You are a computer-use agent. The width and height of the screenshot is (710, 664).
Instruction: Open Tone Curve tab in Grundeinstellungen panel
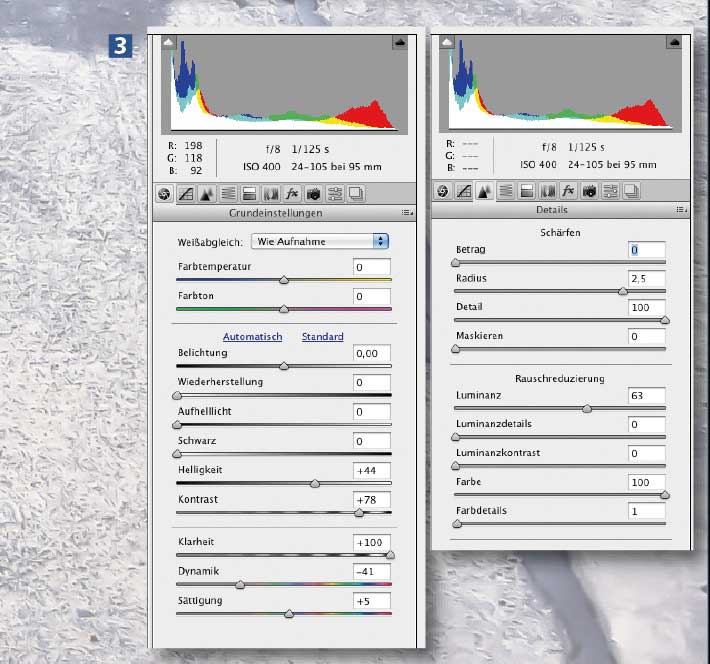[187, 193]
